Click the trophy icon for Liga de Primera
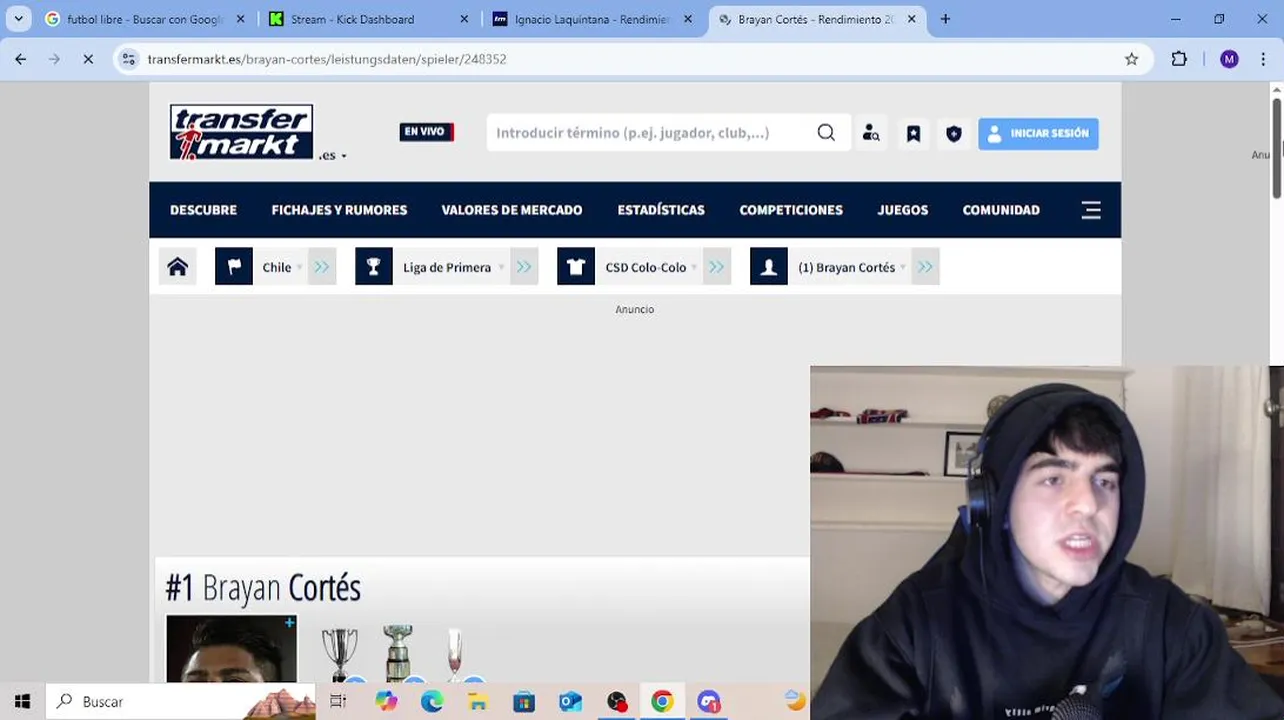The image size is (1284, 720). 374,267
